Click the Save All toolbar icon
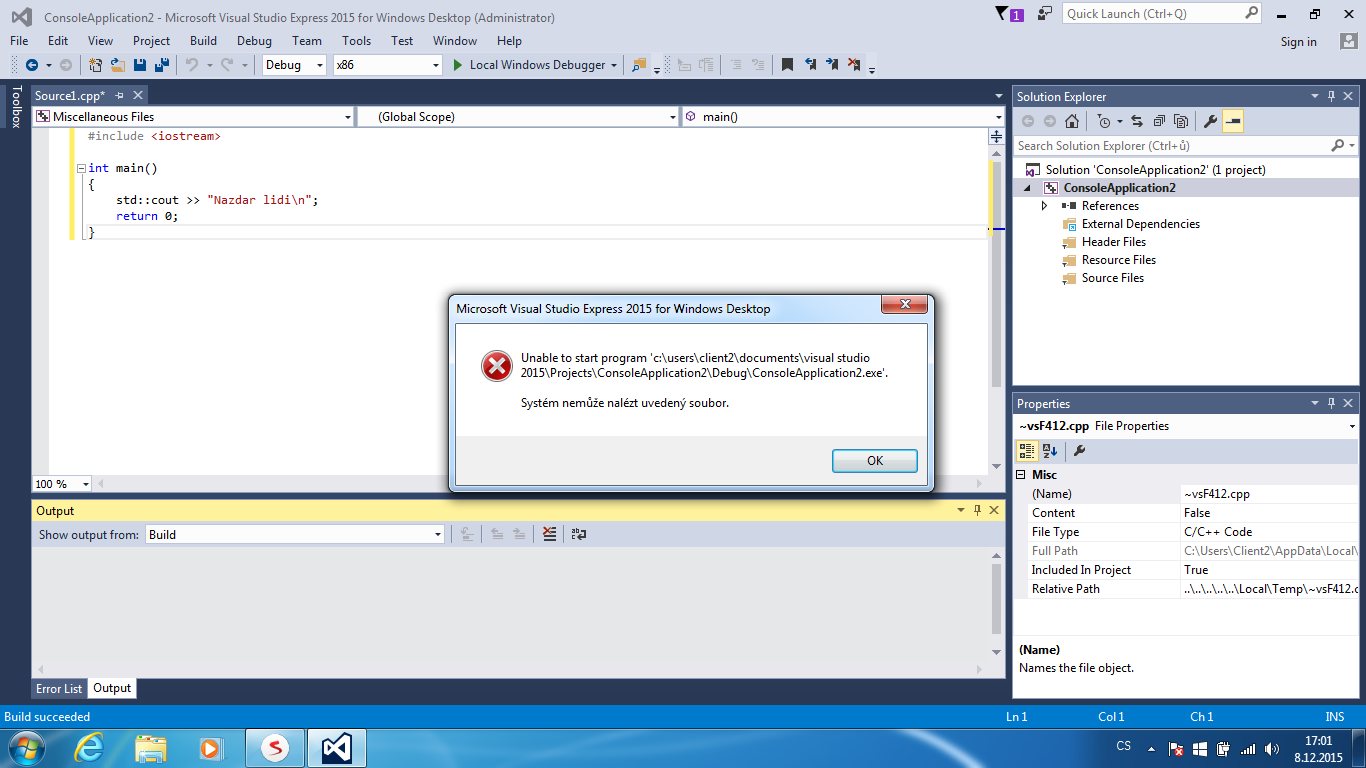 pos(160,65)
